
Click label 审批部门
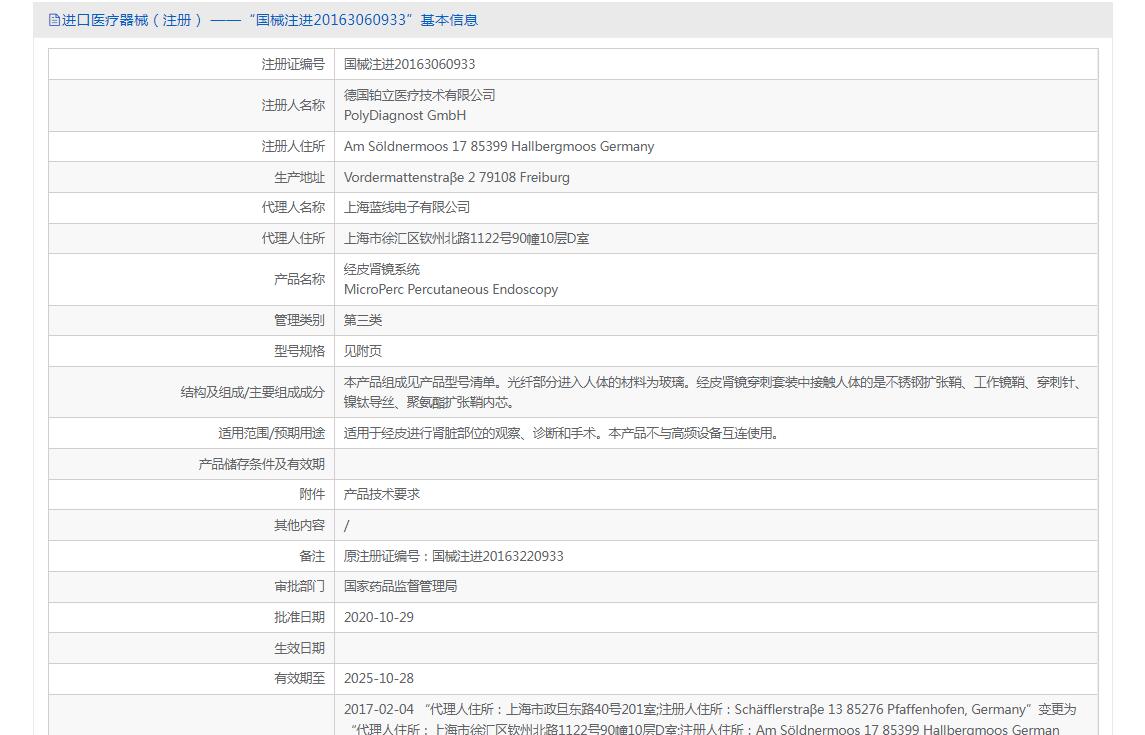299,586
